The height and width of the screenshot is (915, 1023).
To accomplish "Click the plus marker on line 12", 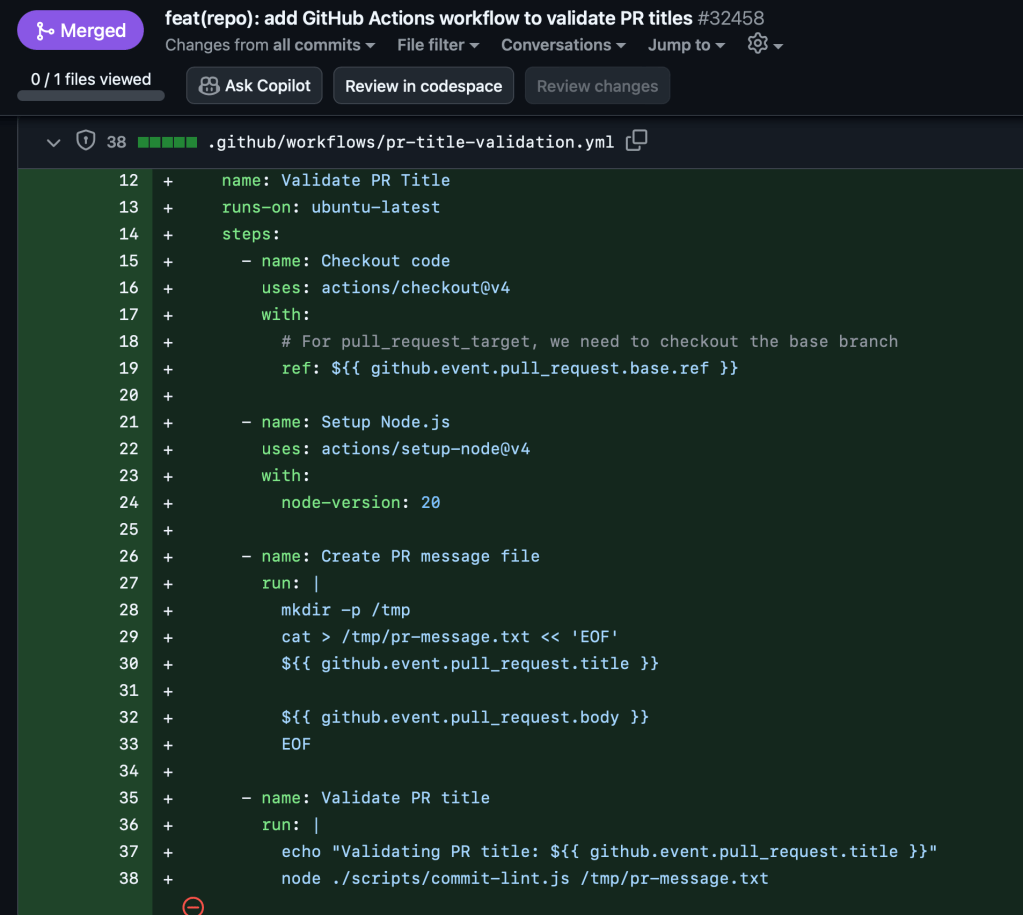I will point(167,181).
